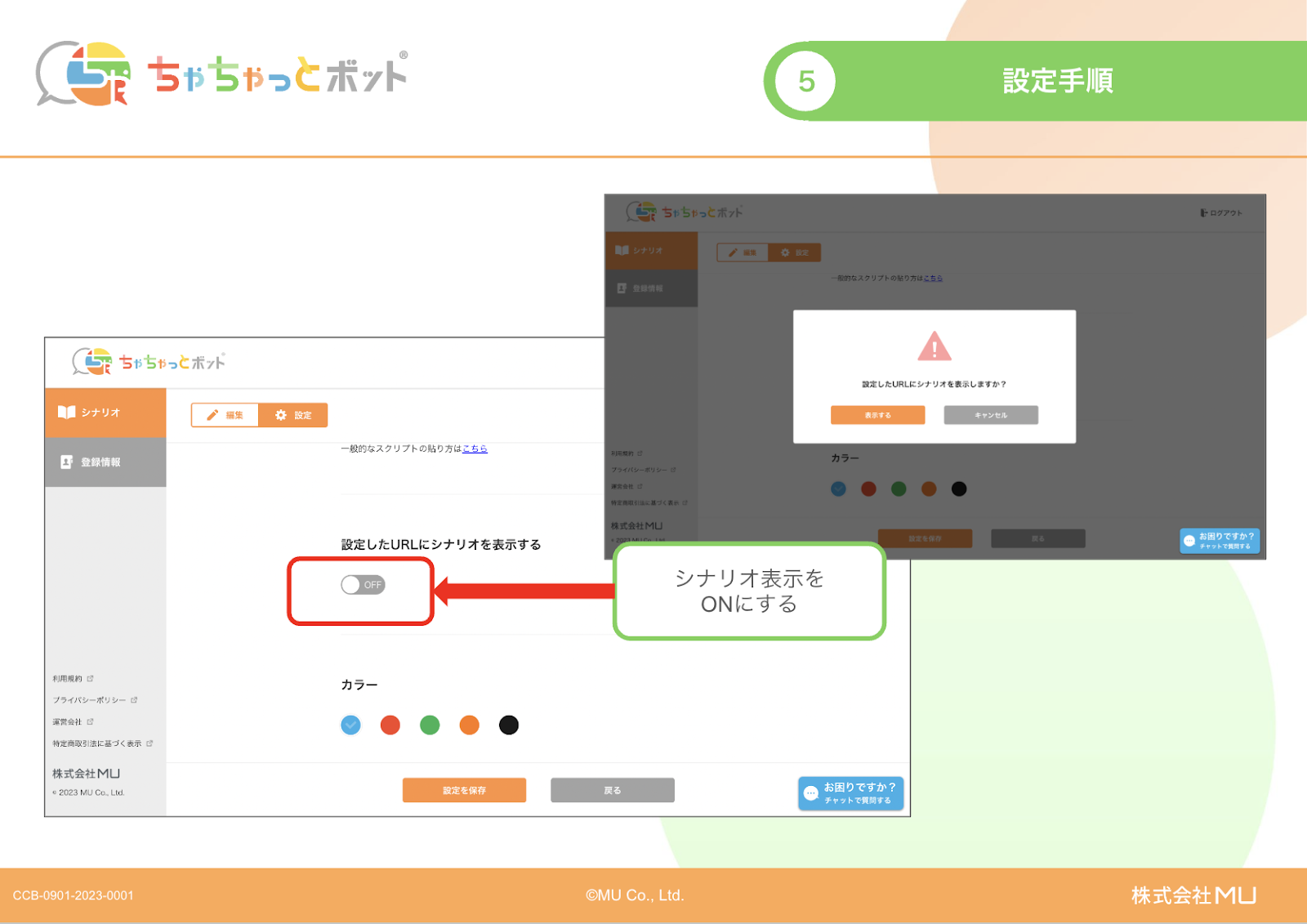Select the blue color swatch in front window
This screenshot has height=924, width=1307.
pos(350,725)
